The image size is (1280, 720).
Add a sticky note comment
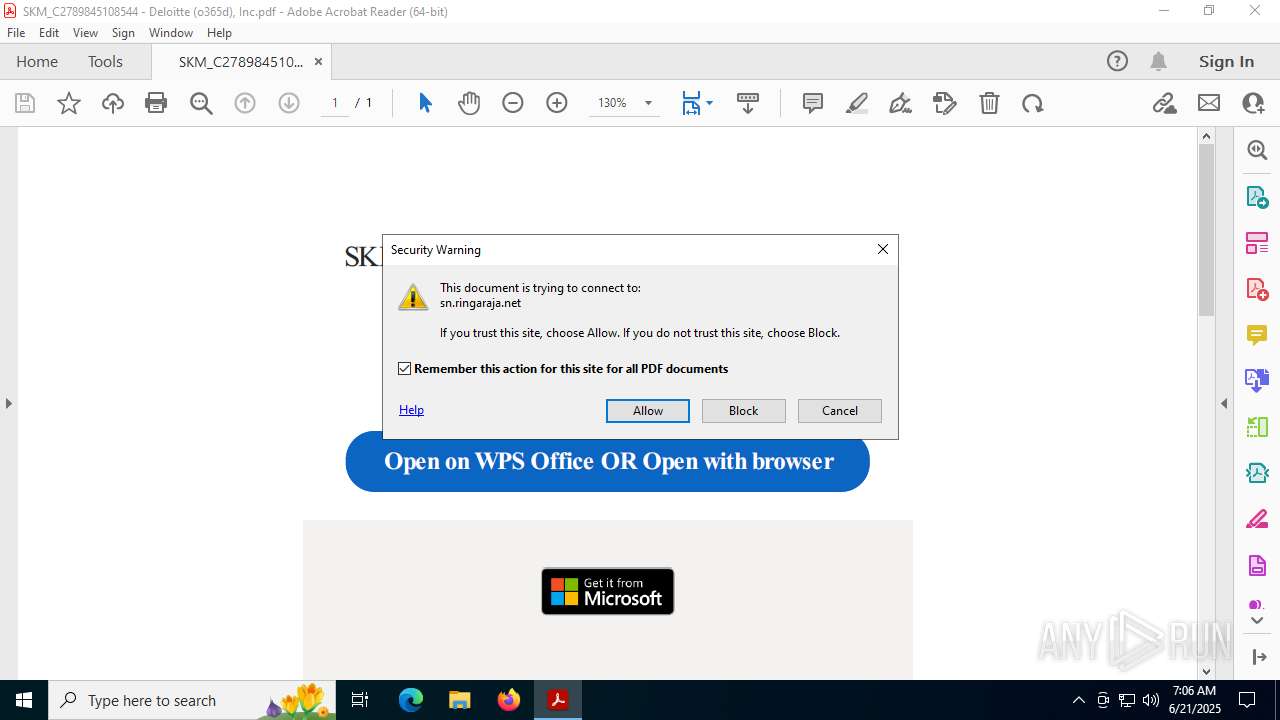[x=813, y=103]
